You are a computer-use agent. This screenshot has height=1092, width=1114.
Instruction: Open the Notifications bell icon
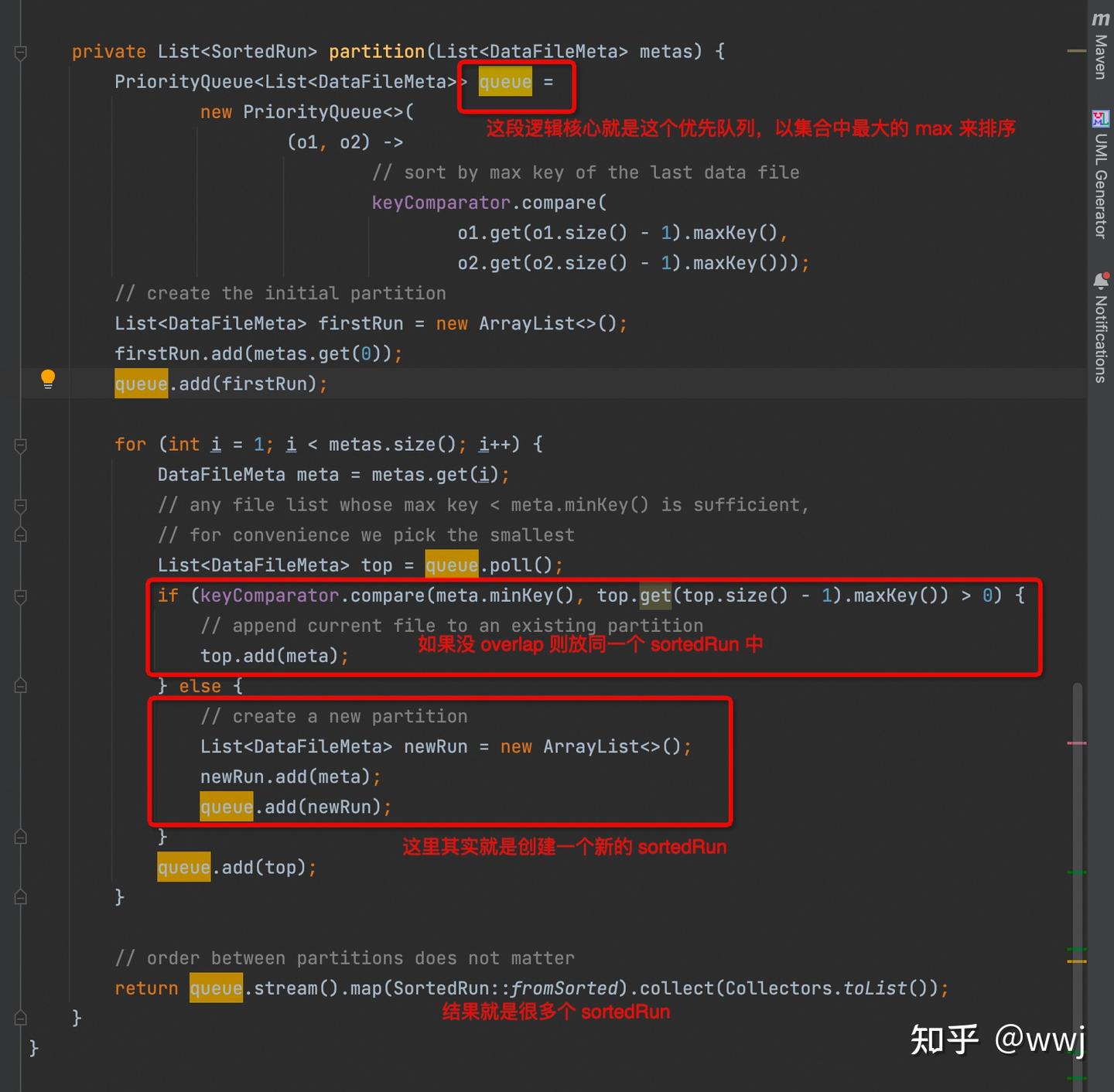click(x=1102, y=280)
